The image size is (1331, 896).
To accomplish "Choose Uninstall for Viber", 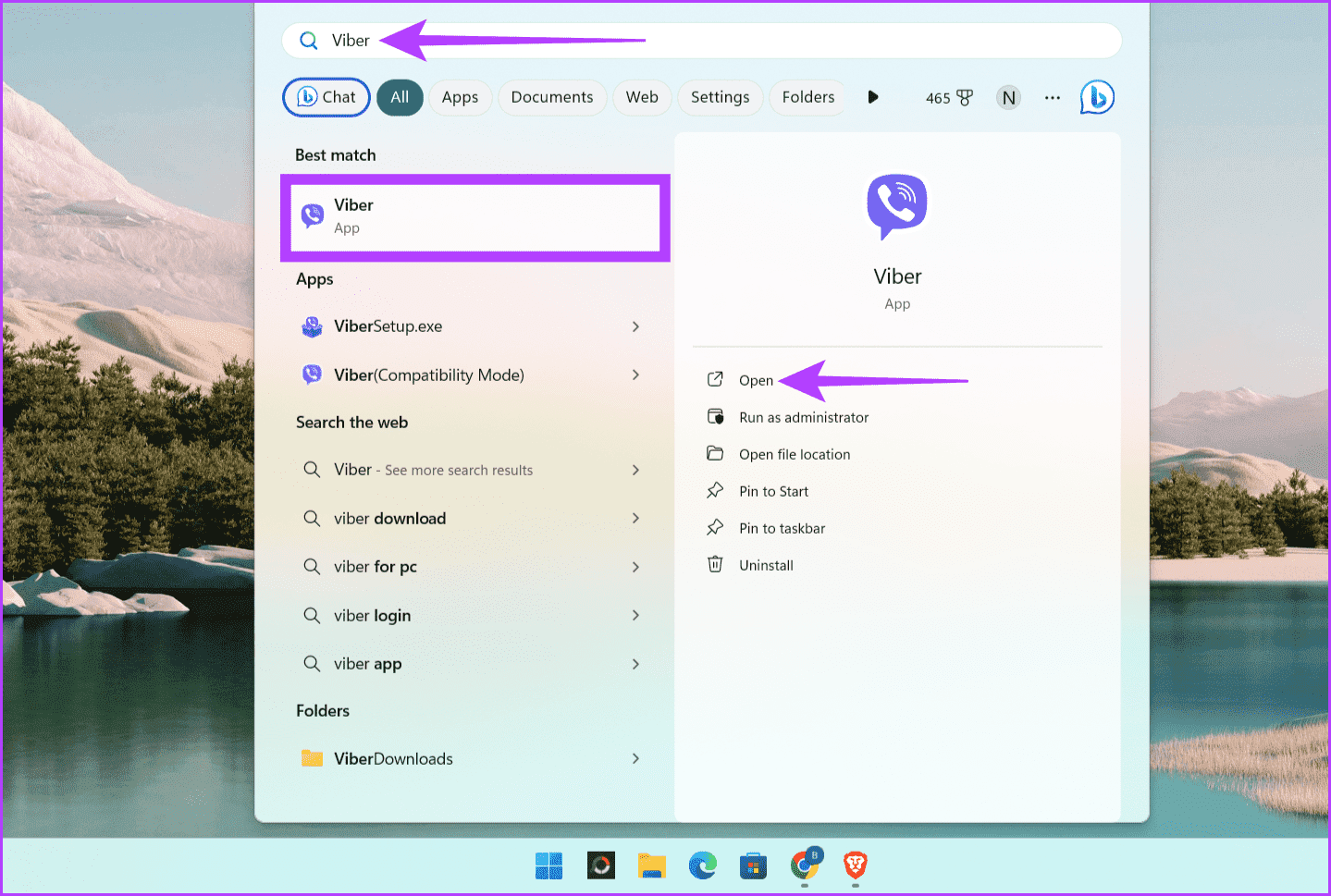I will [x=766, y=565].
